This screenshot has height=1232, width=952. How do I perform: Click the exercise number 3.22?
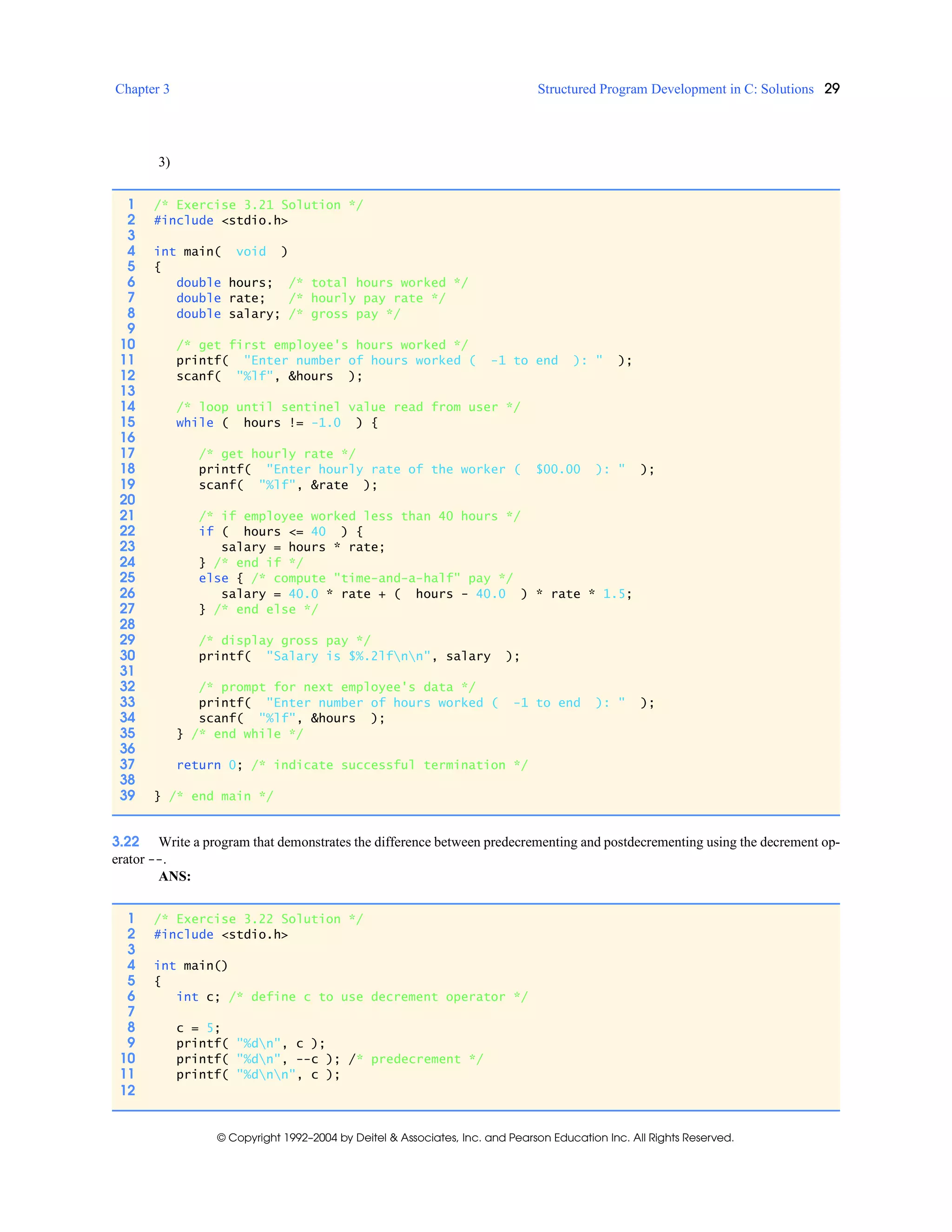point(125,841)
